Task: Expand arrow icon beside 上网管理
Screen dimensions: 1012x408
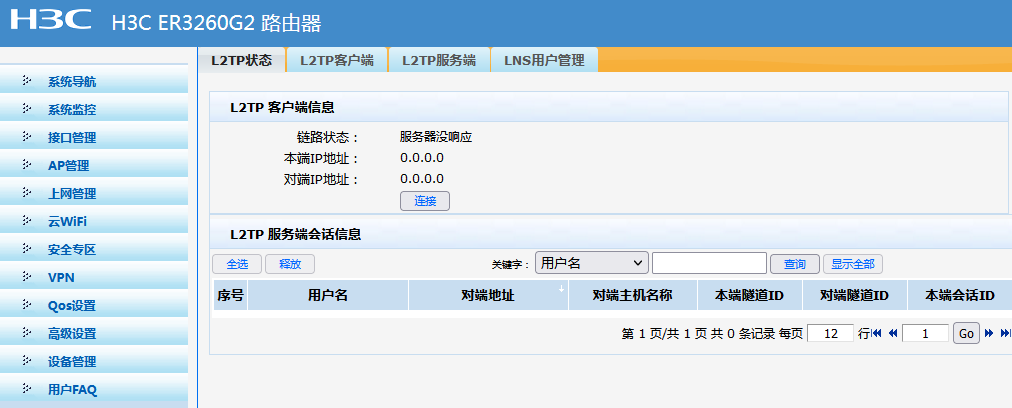Action: 26,192
